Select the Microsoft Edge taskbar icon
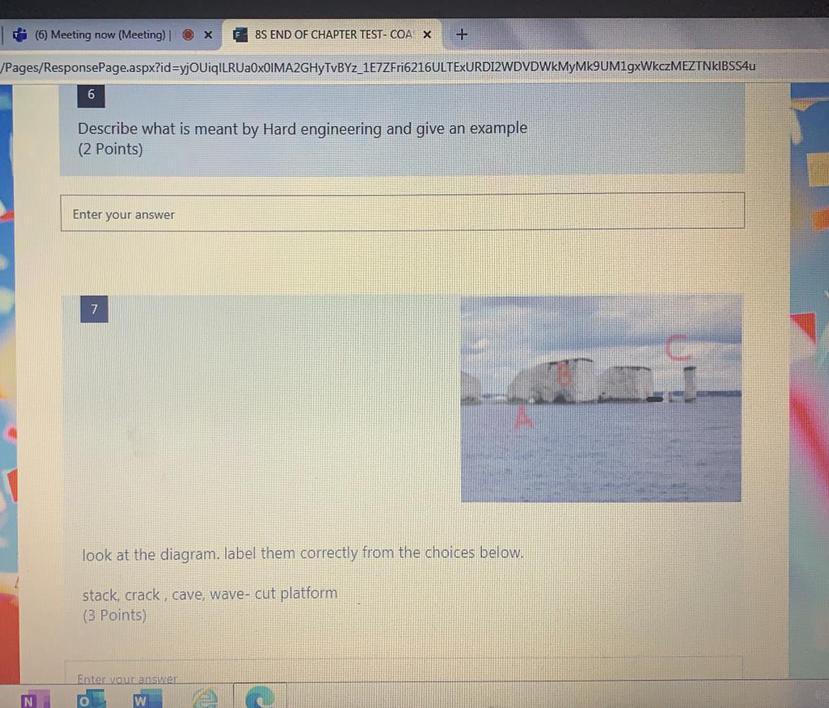This screenshot has height=708, width=829. (260, 697)
